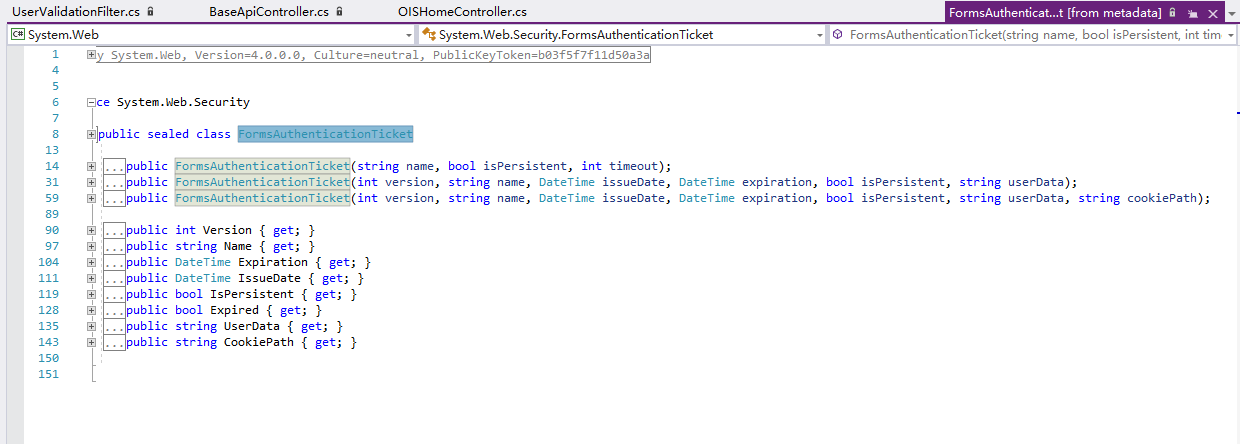Screen dimensions: 1240x444
Task: Click the collapsed ... box before CookiePath property
Action: (x=115, y=342)
